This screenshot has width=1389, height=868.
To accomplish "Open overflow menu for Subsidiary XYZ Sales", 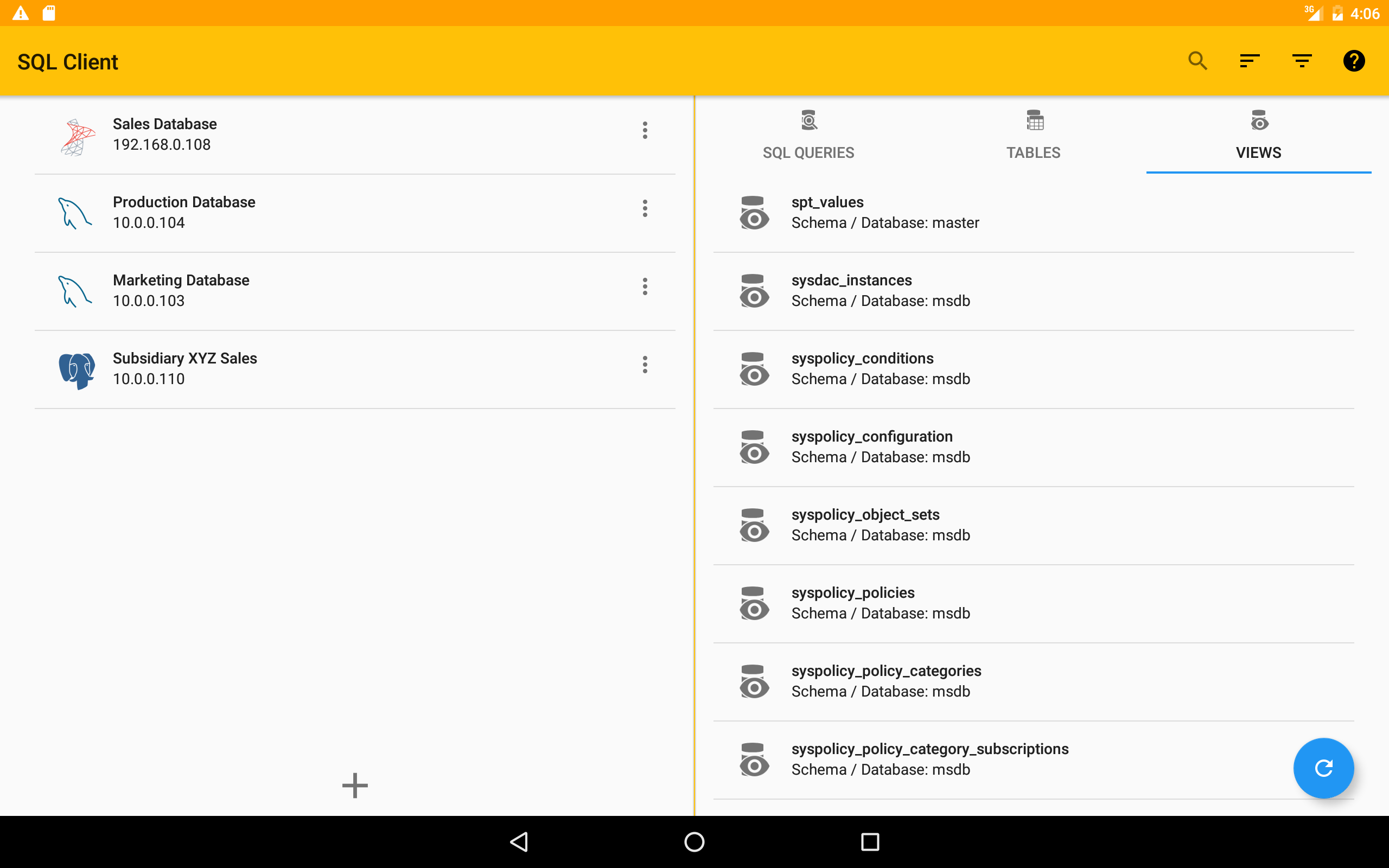I will [x=645, y=365].
